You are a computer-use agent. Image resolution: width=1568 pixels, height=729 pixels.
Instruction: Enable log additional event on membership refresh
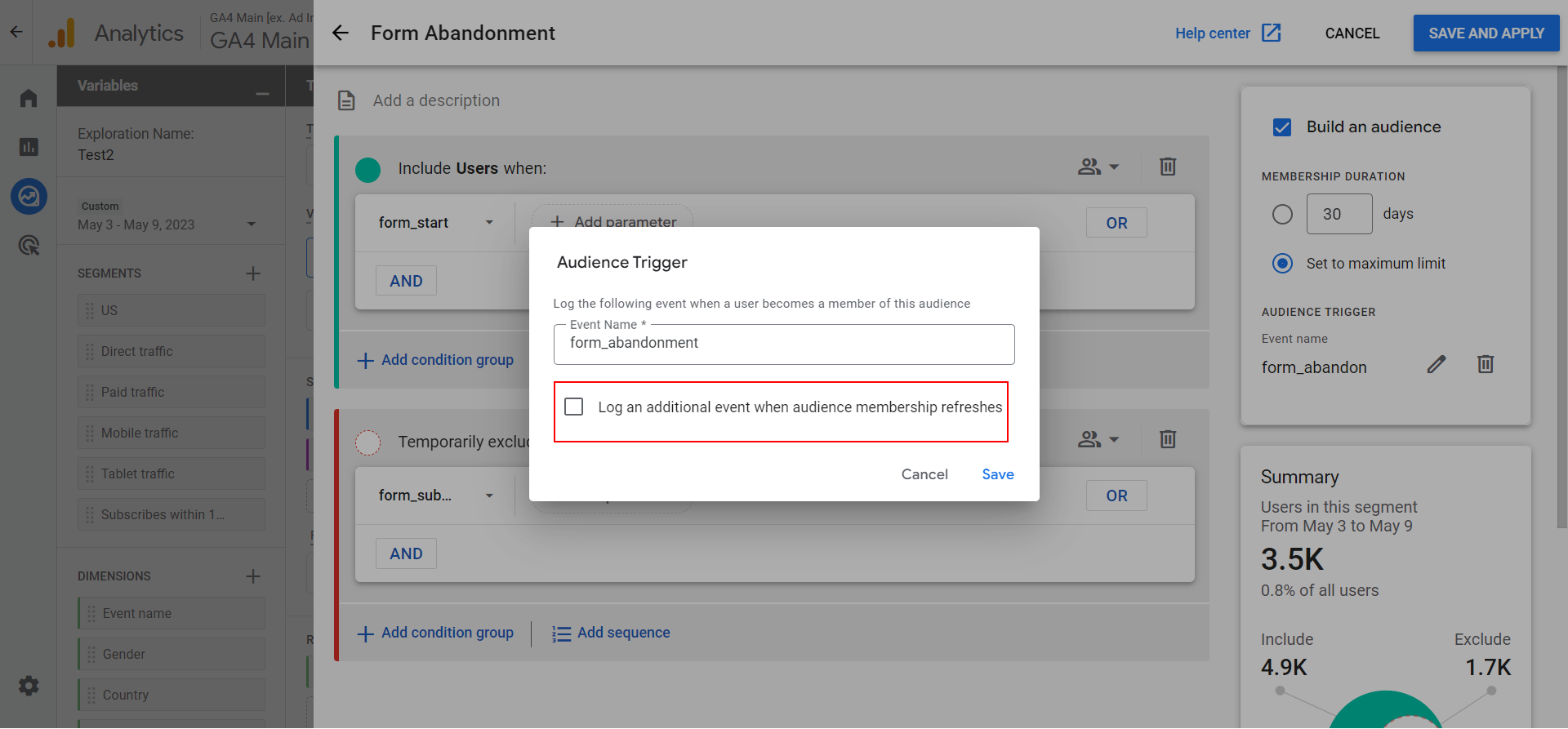(x=574, y=407)
